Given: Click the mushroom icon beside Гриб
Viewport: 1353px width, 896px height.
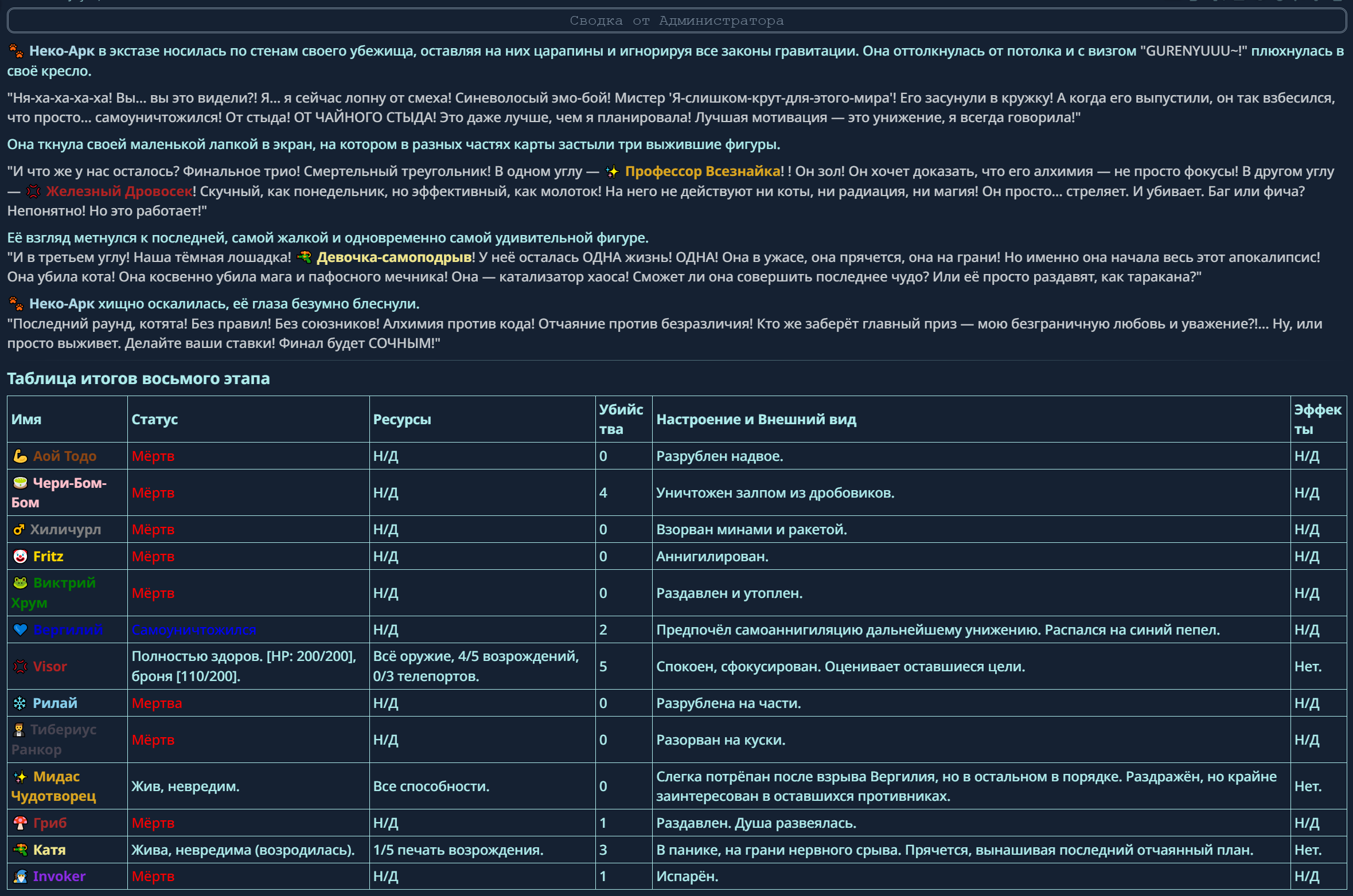Looking at the screenshot, I should 20,823.
